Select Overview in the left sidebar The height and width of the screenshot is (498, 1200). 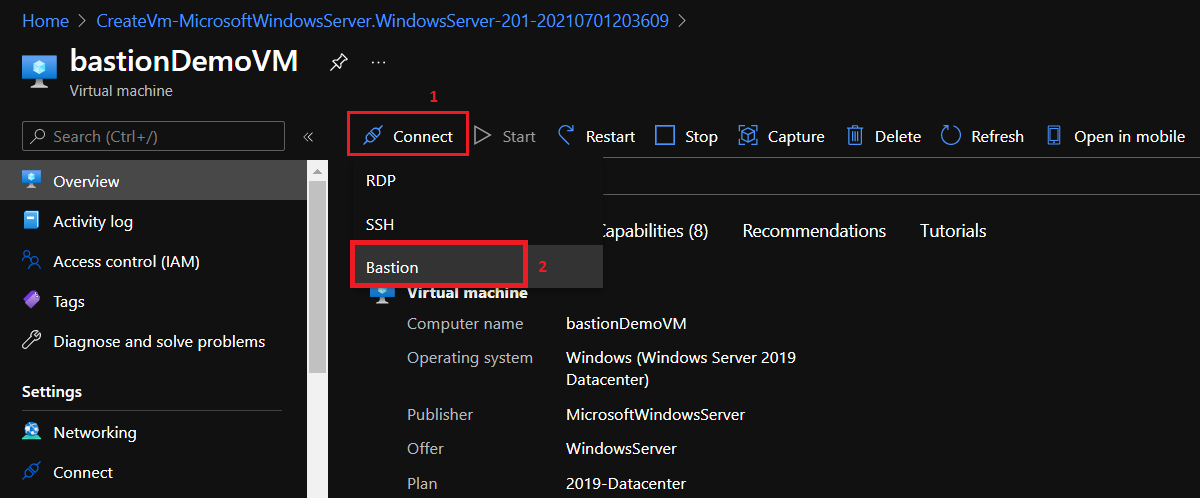tap(154, 181)
